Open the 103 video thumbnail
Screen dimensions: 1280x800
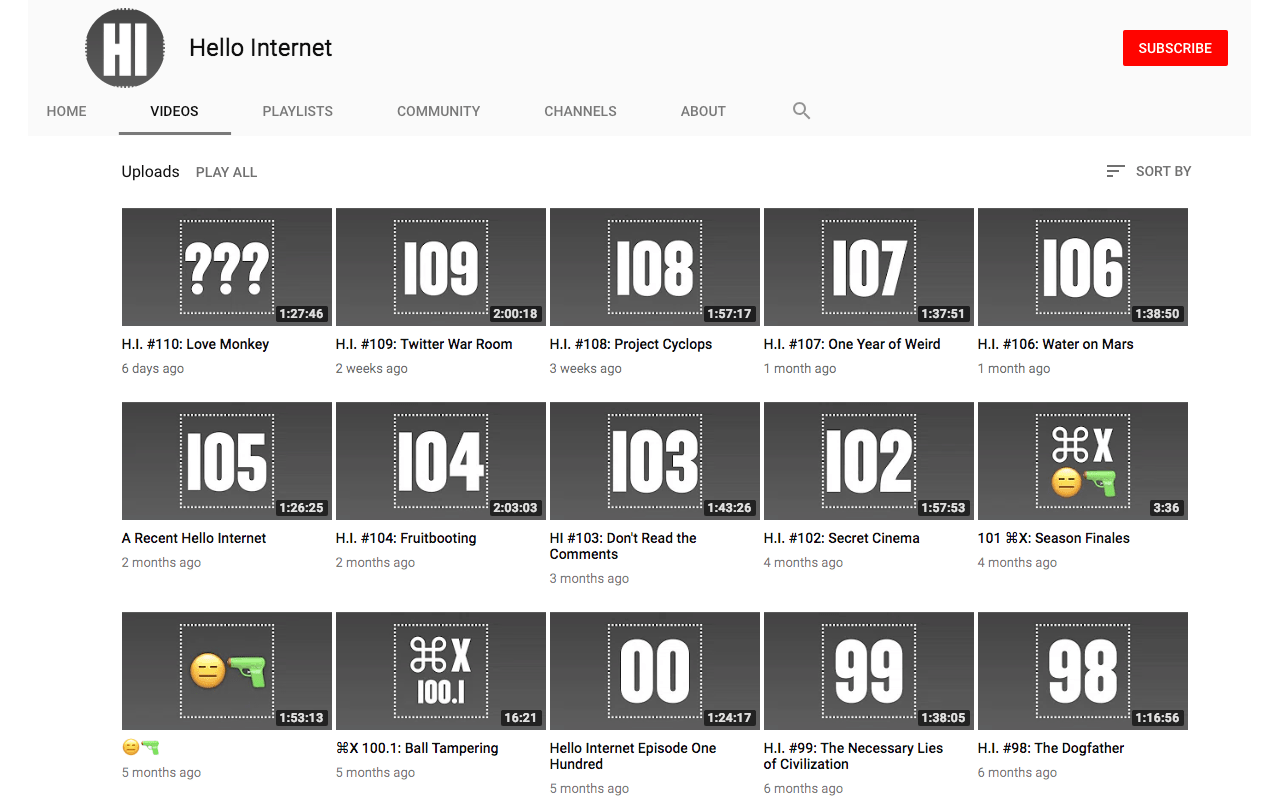(x=655, y=461)
